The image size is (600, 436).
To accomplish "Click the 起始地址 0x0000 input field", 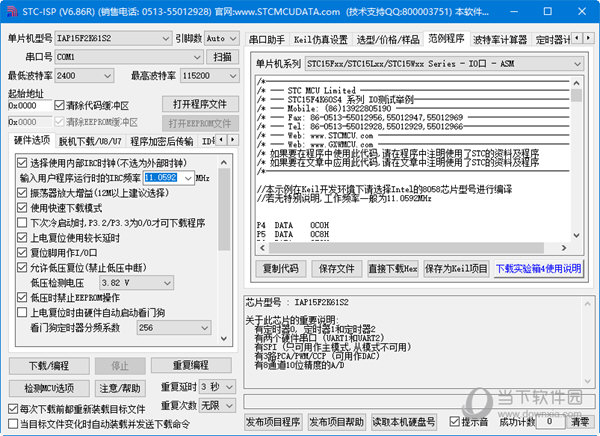I will click(x=29, y=106).
